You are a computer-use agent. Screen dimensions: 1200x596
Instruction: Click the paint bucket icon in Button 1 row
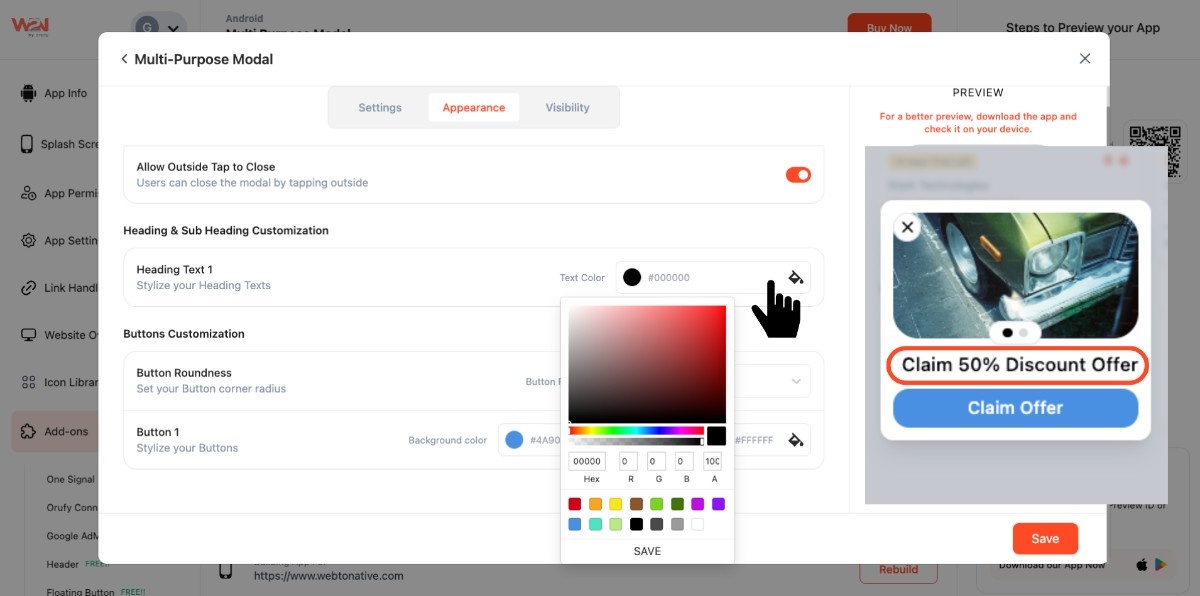pyautogui.click(x=796, y=440)
